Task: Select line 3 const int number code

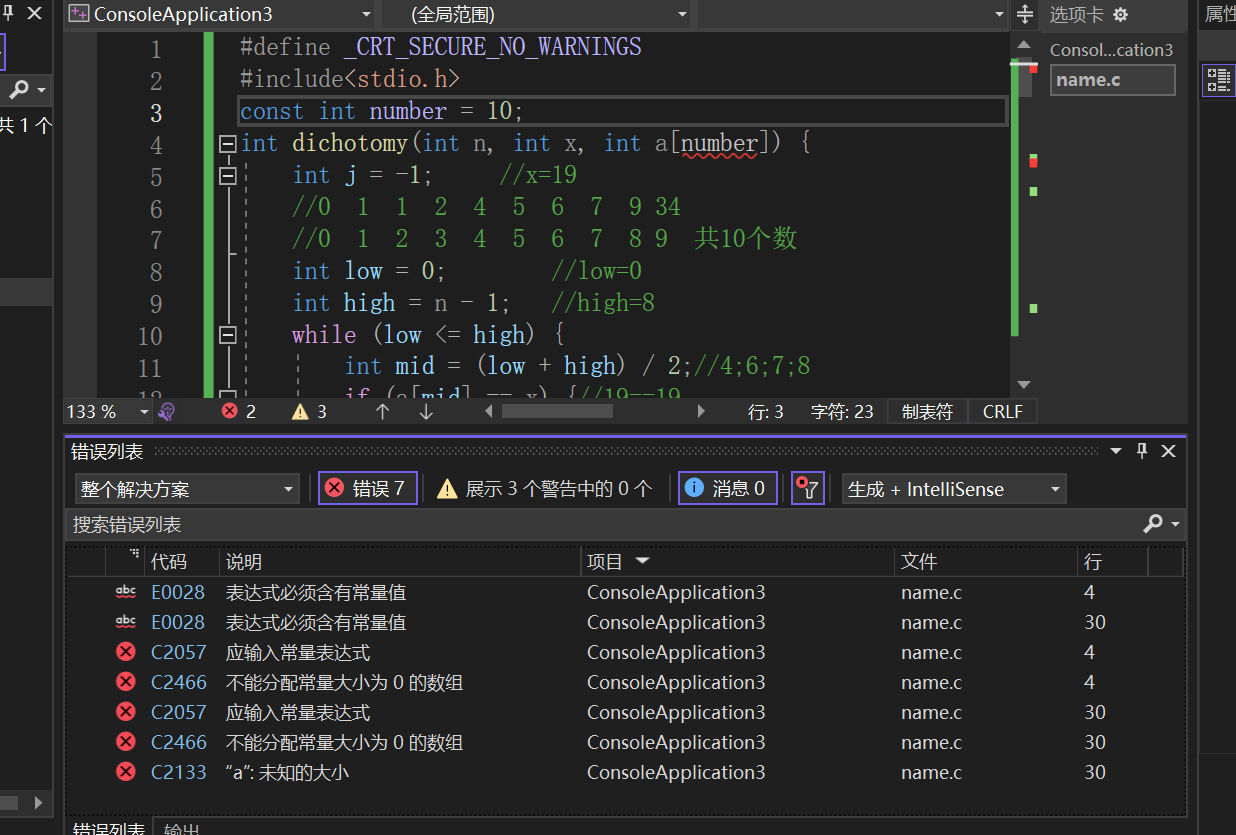Action: pos(382,111)
